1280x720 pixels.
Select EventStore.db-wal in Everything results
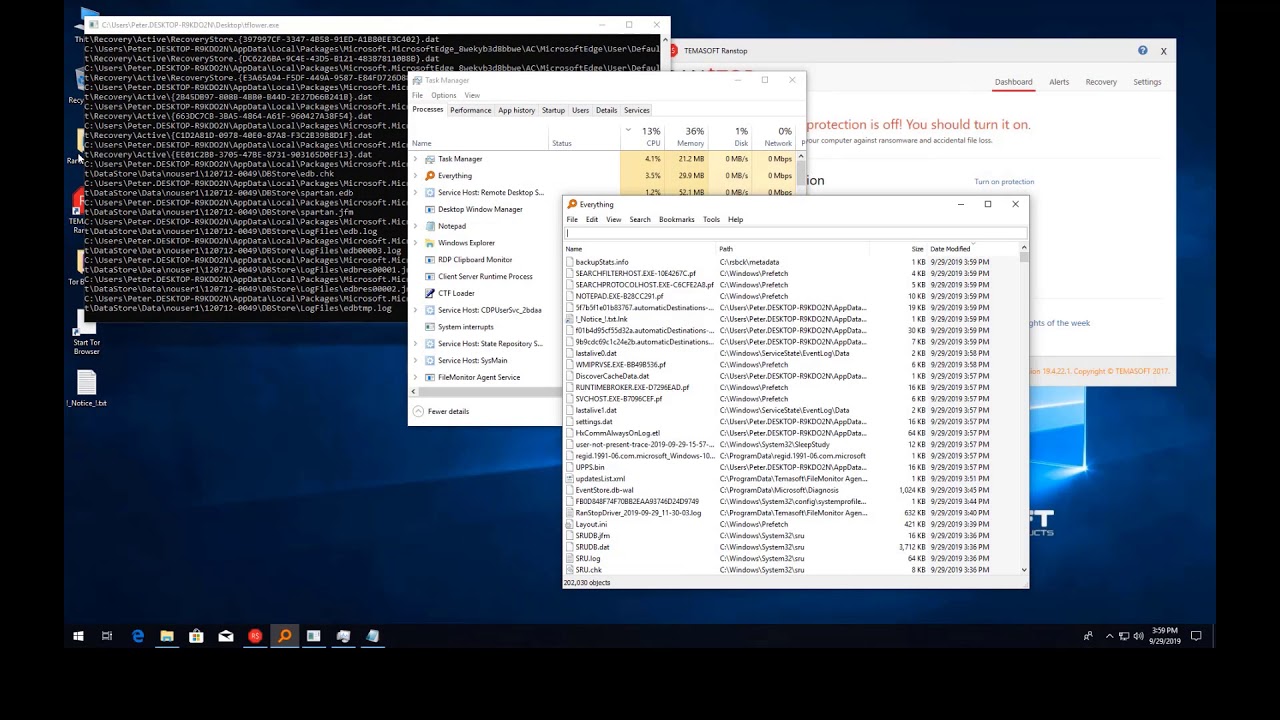tap(604, 490)
